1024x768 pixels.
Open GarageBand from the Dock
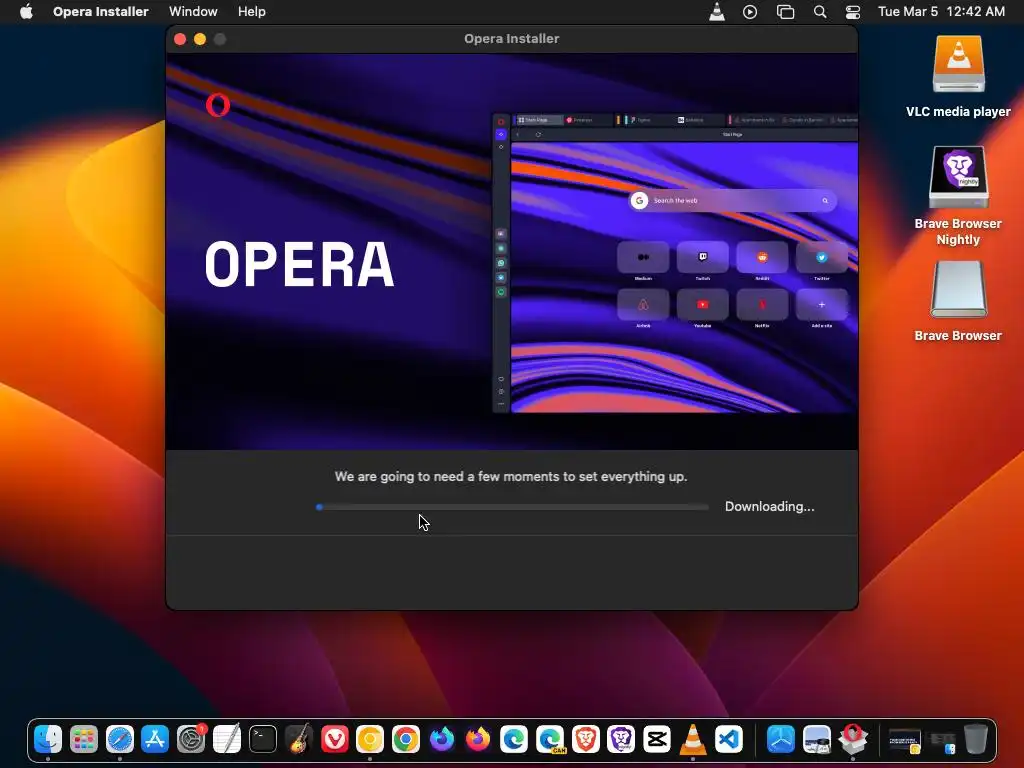point(299,739)
